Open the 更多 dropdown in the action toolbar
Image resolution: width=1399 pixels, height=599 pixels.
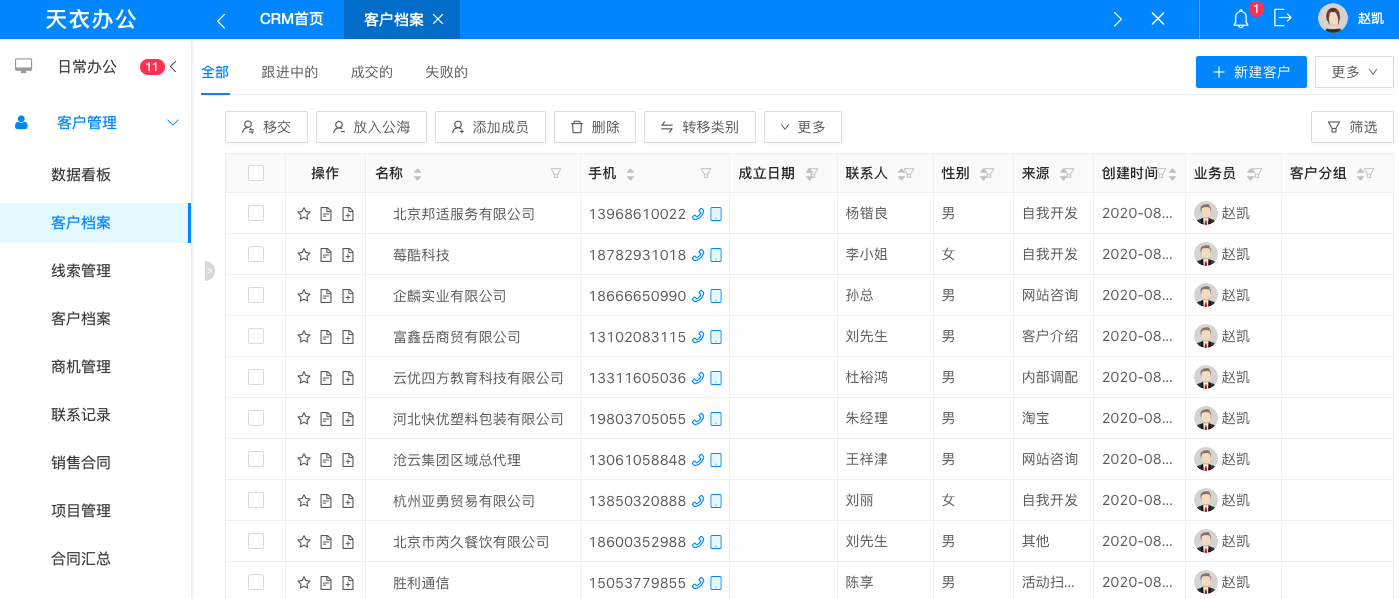tap(803, 127)
